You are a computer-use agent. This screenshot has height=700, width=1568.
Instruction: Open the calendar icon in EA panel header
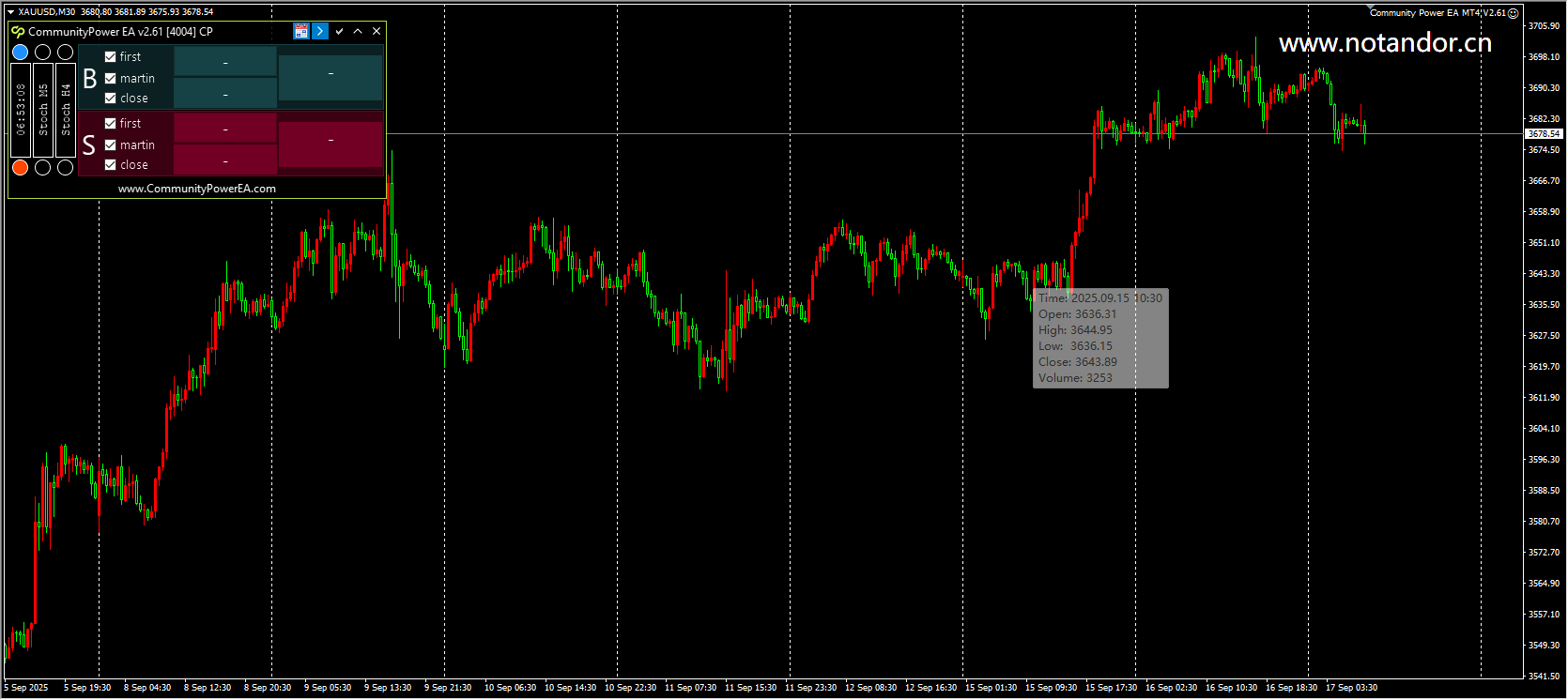[x=301, y=31]
